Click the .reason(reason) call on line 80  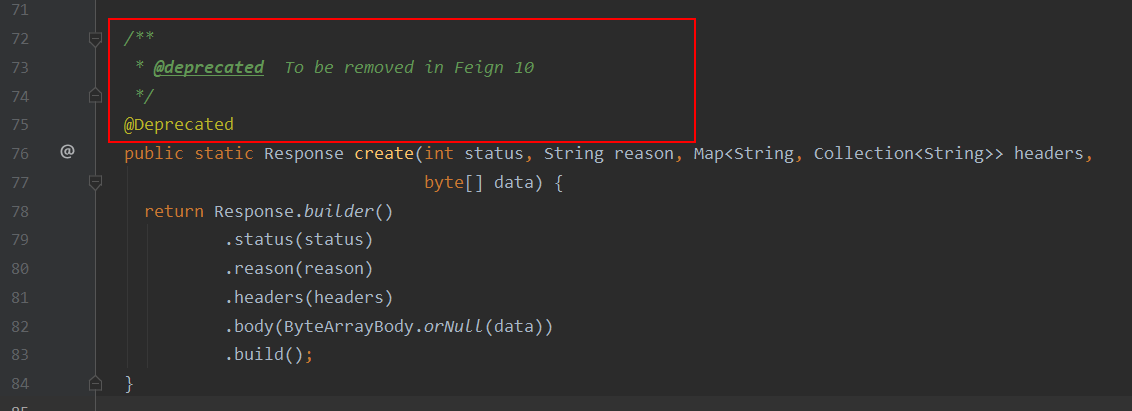(x=298, y=269)
